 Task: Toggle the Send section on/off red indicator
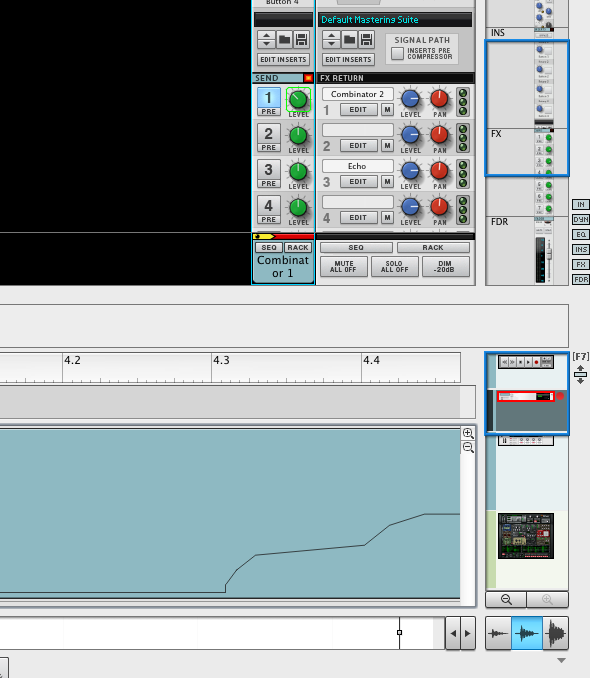[x=308, y=78]
